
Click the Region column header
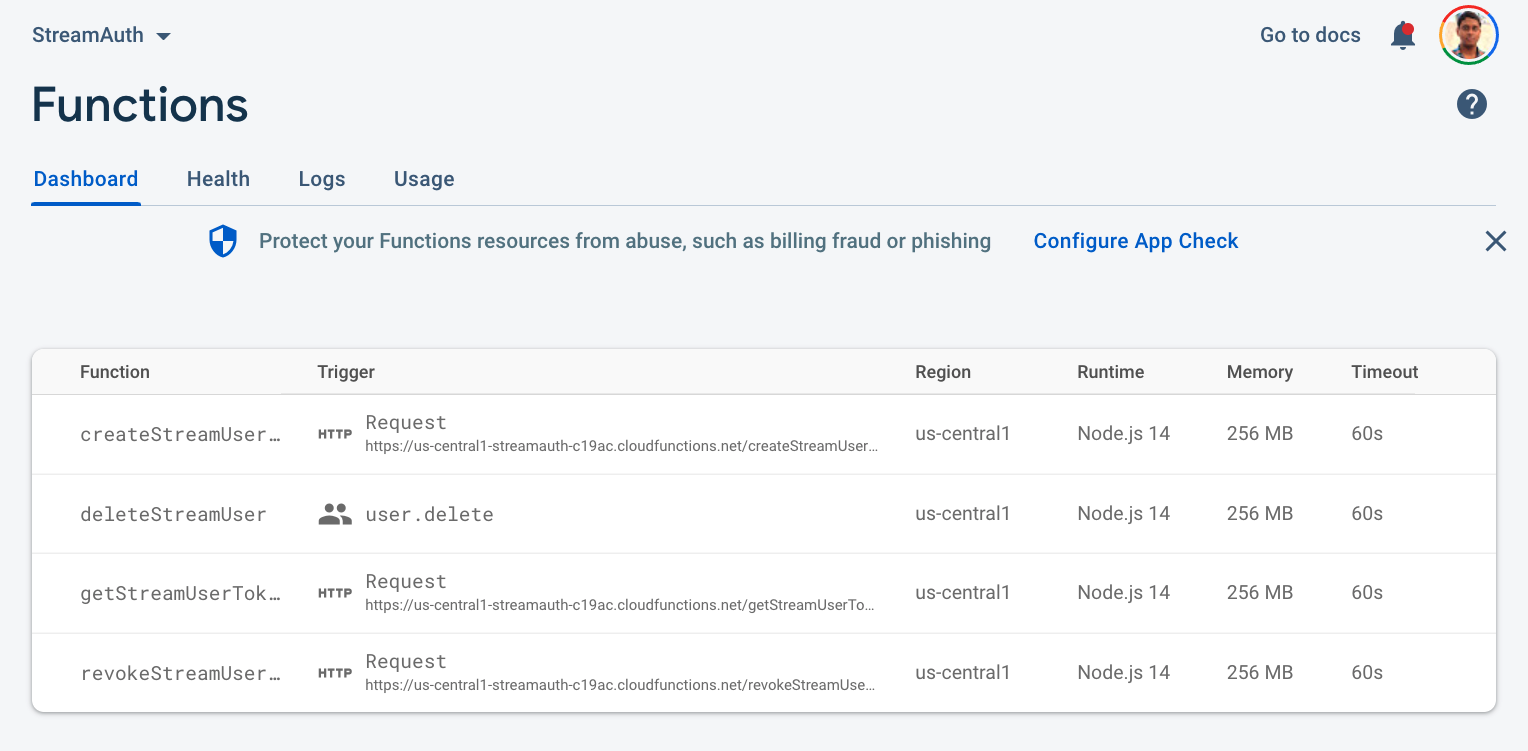pos(943,372)
